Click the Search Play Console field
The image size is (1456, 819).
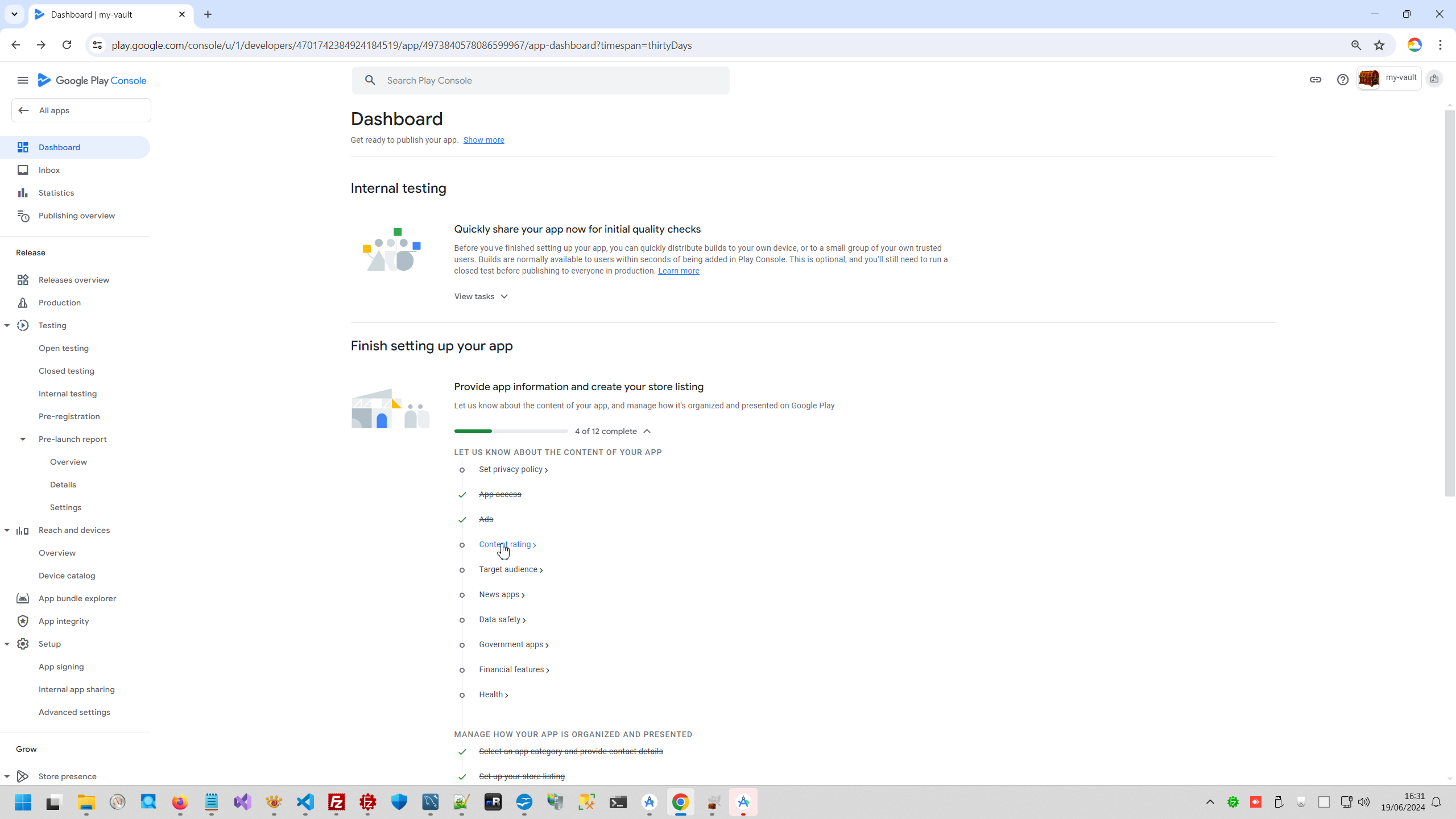point(540,80)
